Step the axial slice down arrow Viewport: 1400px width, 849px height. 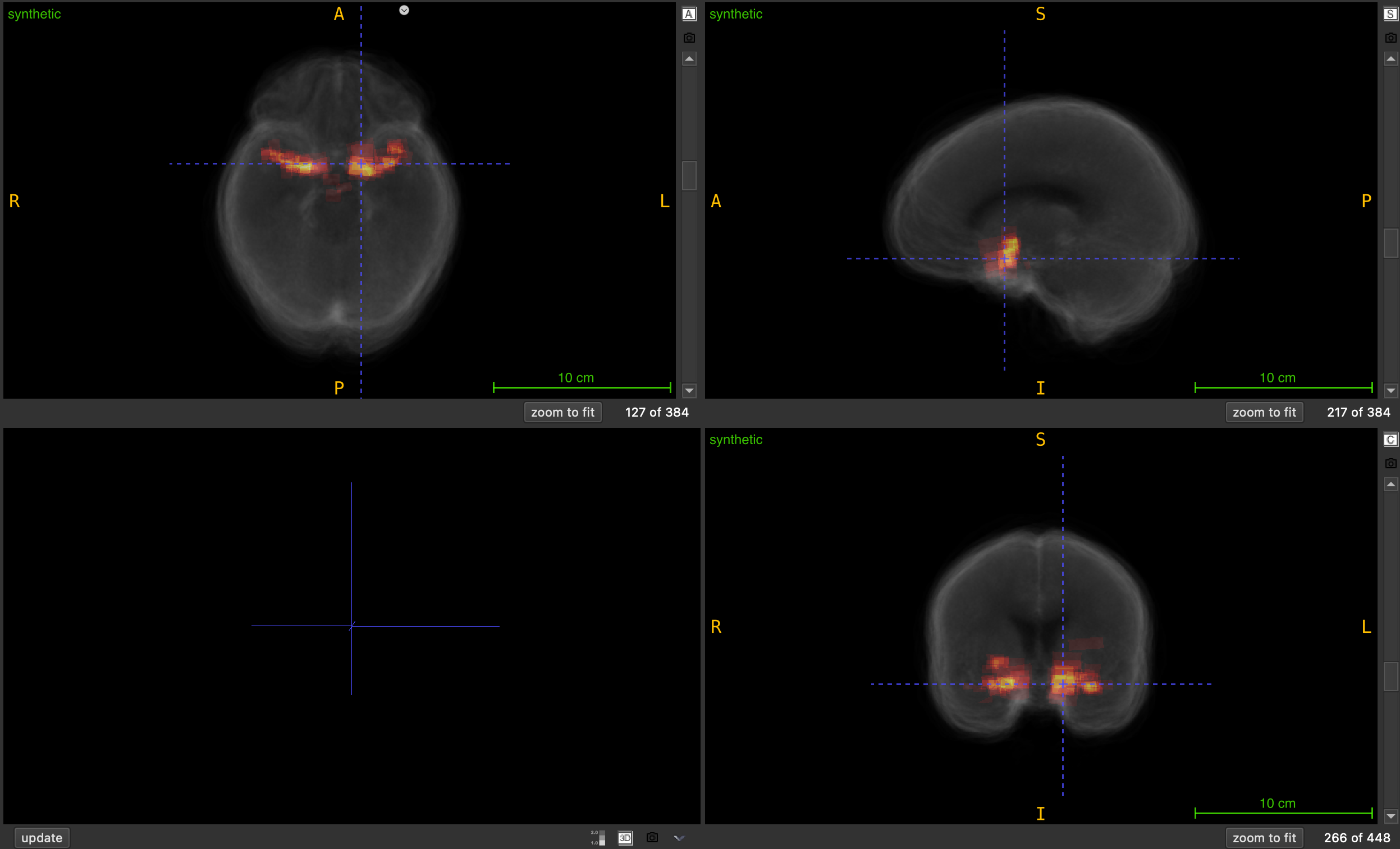click(689, 390)
